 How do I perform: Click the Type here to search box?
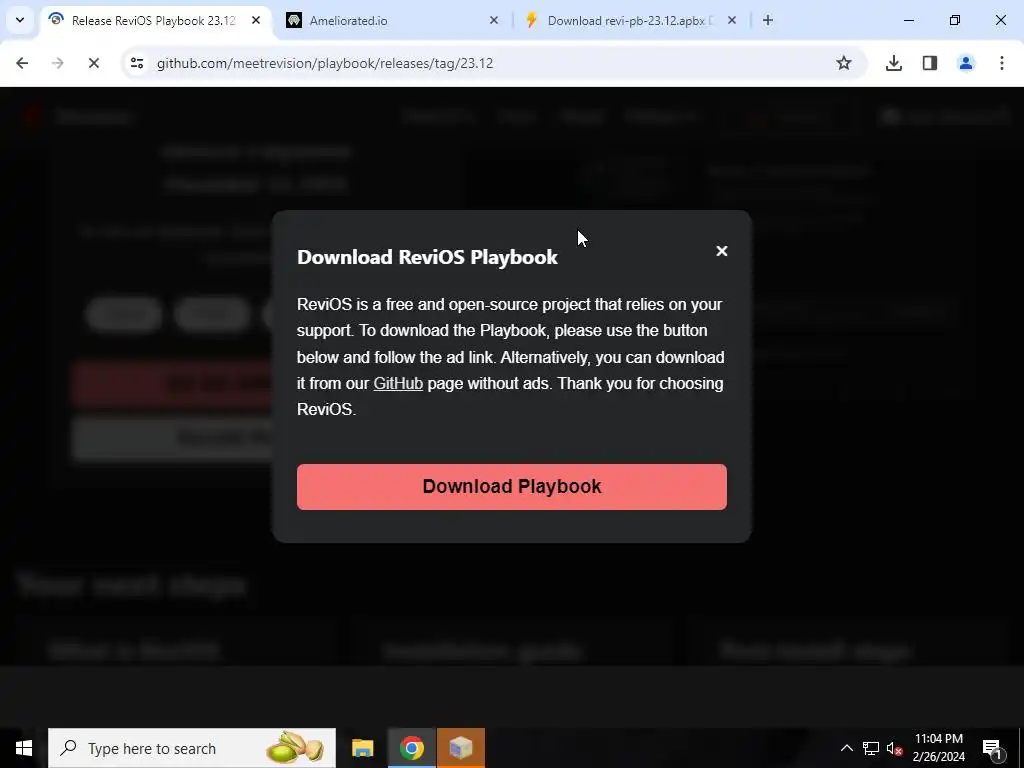(x=192, y=748)
